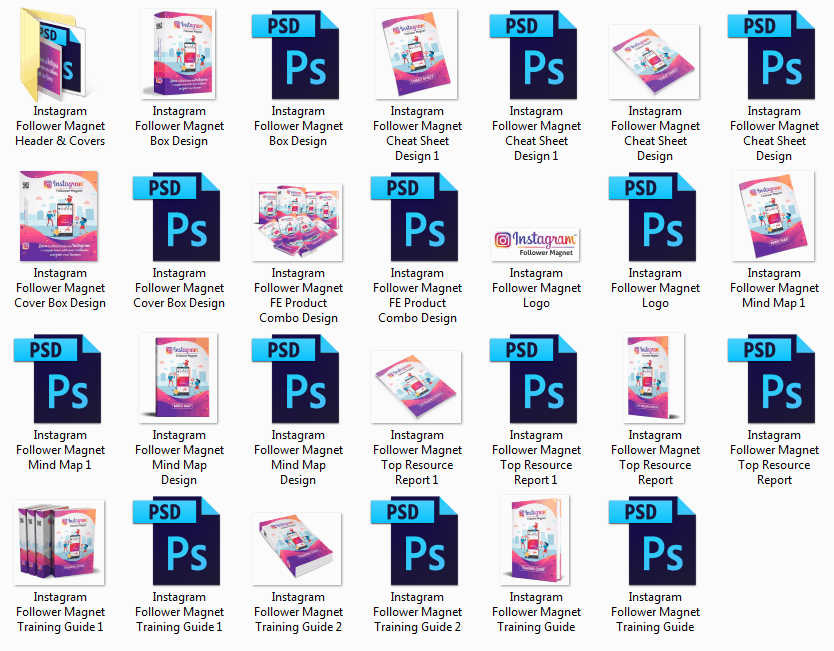Select the Mind Map Design PSD file

point(296,379)
